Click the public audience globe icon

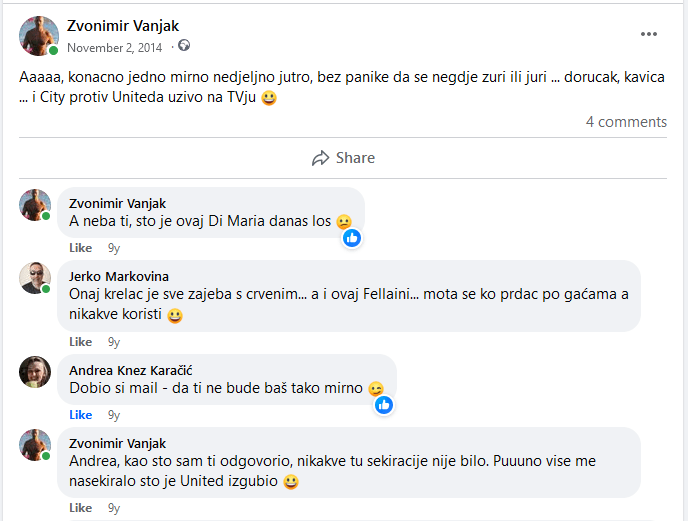tap(184, 46)
